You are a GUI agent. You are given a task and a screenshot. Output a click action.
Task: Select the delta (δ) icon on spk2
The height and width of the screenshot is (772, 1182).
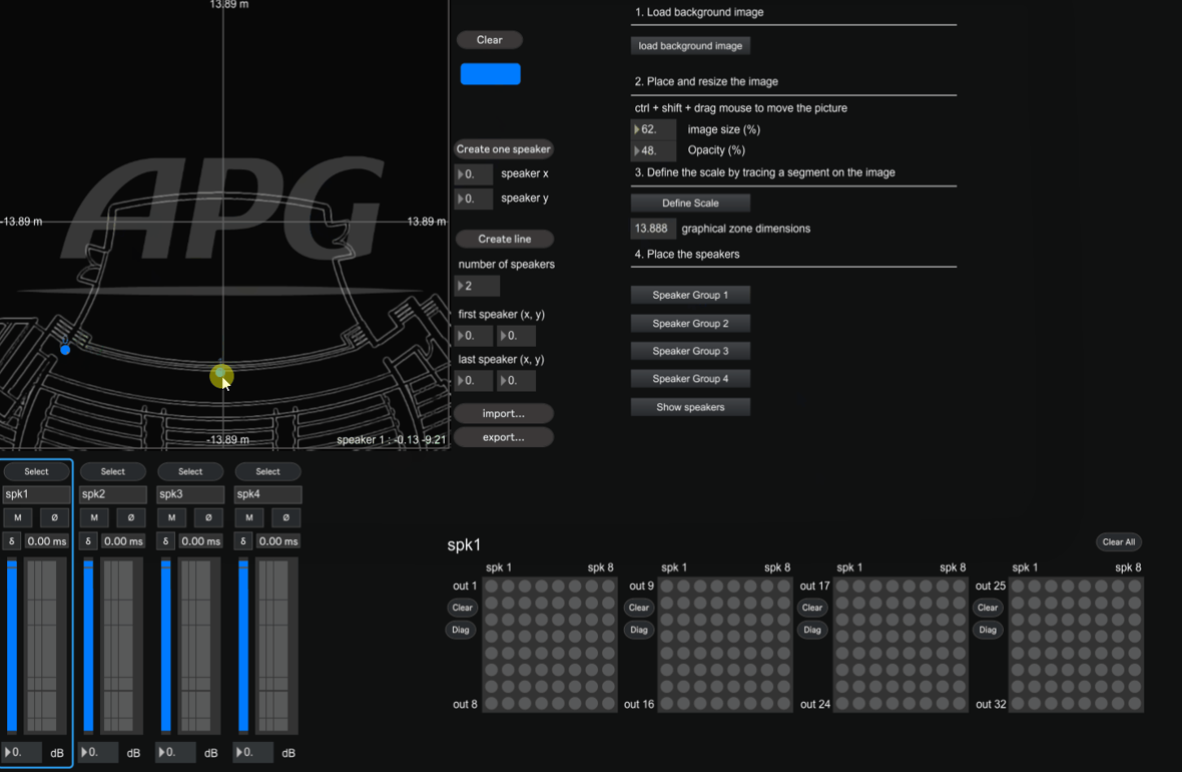pyautogui.click(x=87, y=541)
